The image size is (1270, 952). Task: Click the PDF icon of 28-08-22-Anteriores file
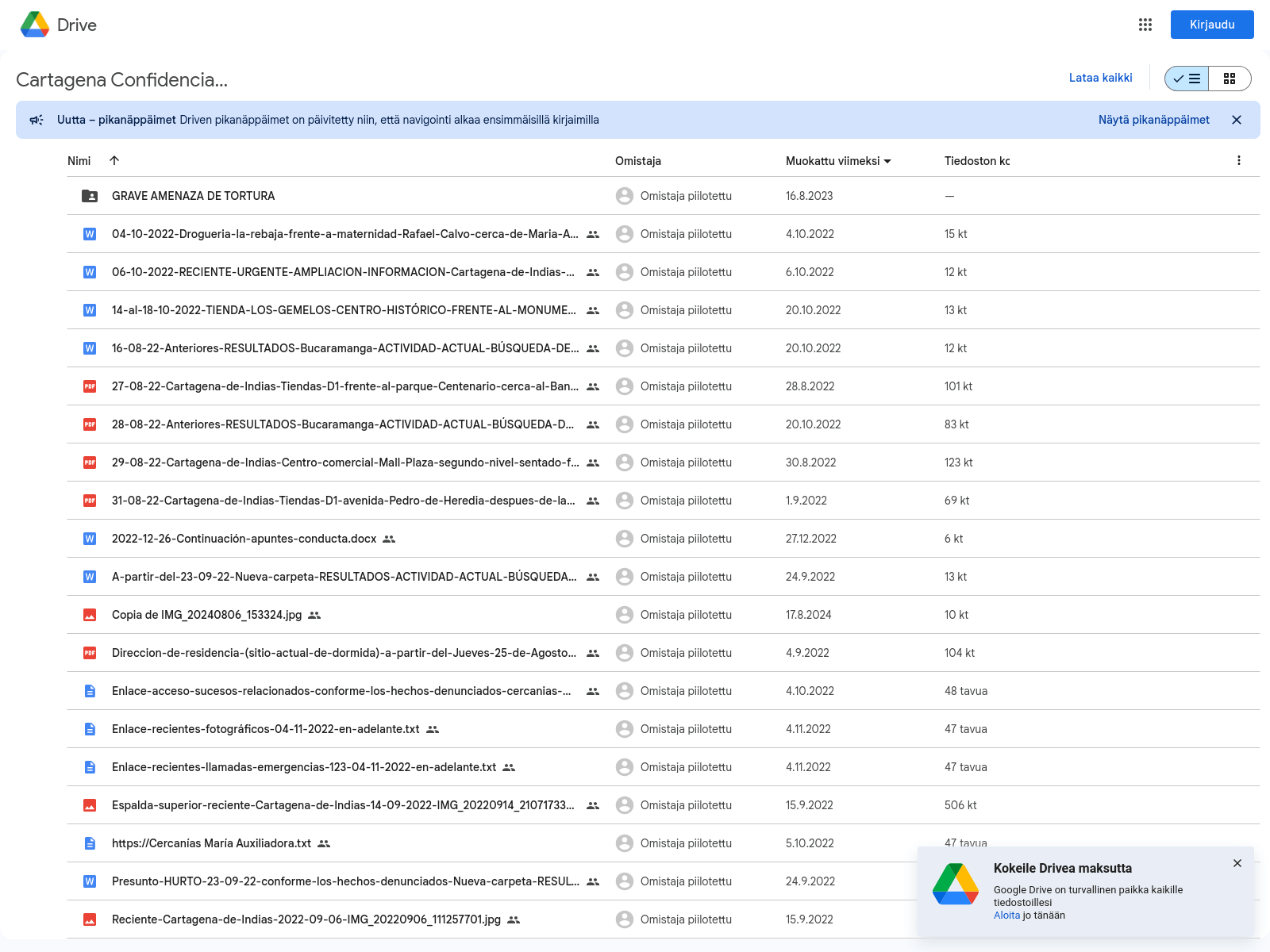(90, 424)
